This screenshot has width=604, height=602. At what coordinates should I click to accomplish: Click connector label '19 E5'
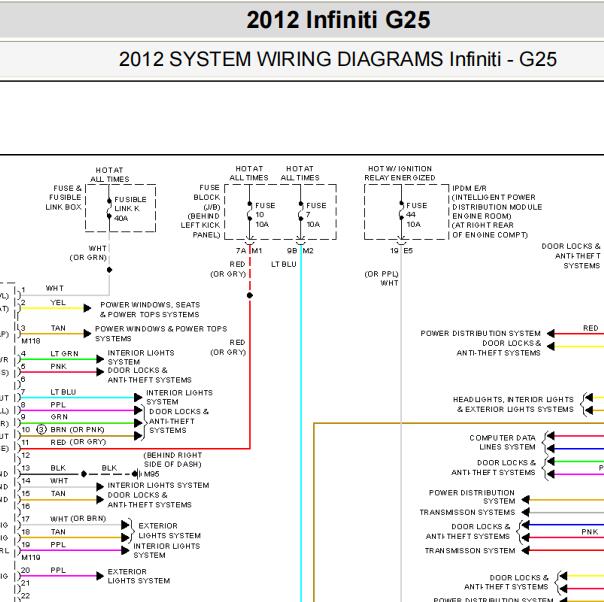click(x=401, y=251)
